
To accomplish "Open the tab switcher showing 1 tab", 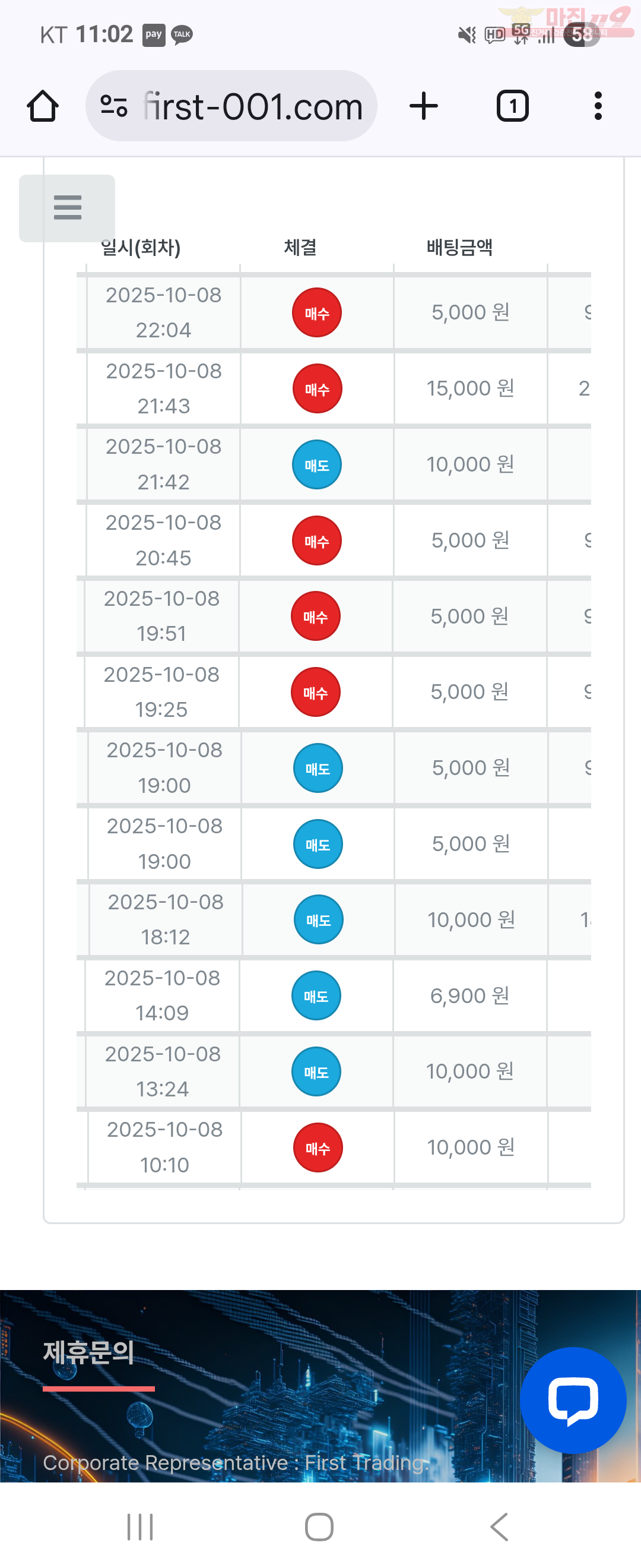I will (x=512, y=106).
